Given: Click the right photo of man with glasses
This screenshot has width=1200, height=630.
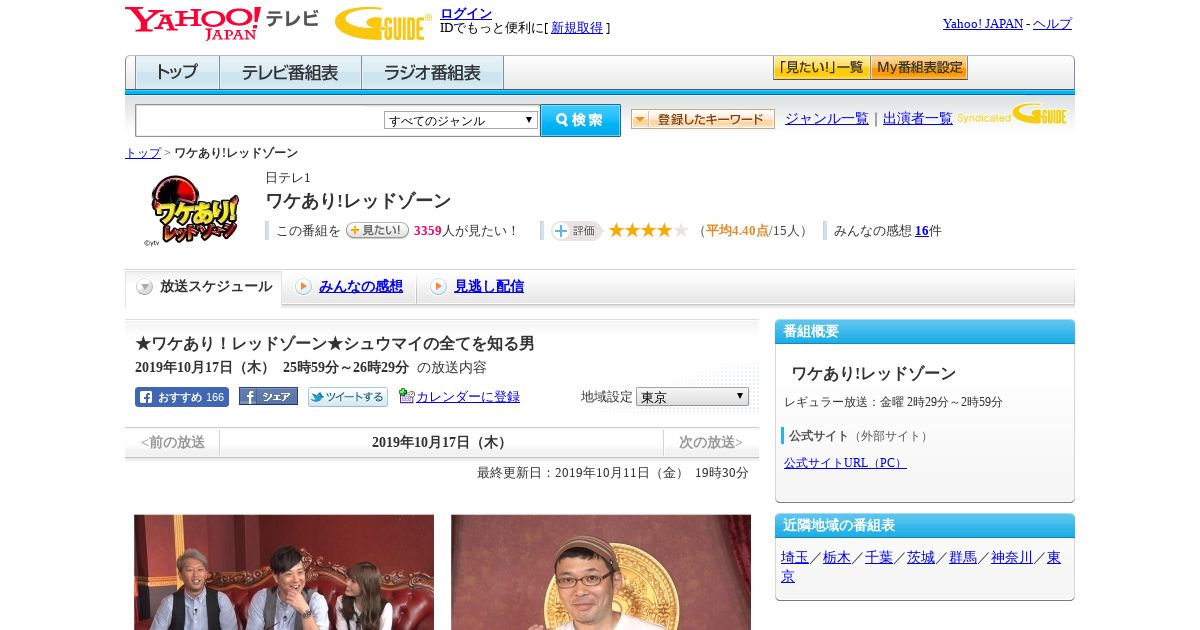Looking at the screenshot, I should click(601, 572).
